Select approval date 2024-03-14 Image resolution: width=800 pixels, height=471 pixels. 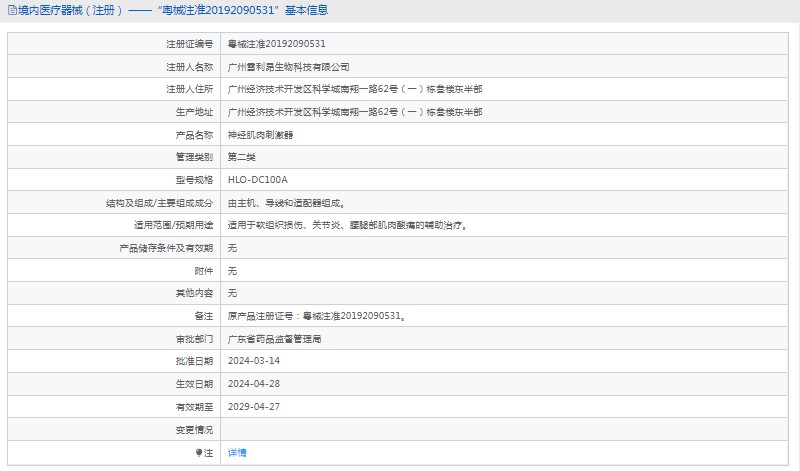tap(254, 361)
